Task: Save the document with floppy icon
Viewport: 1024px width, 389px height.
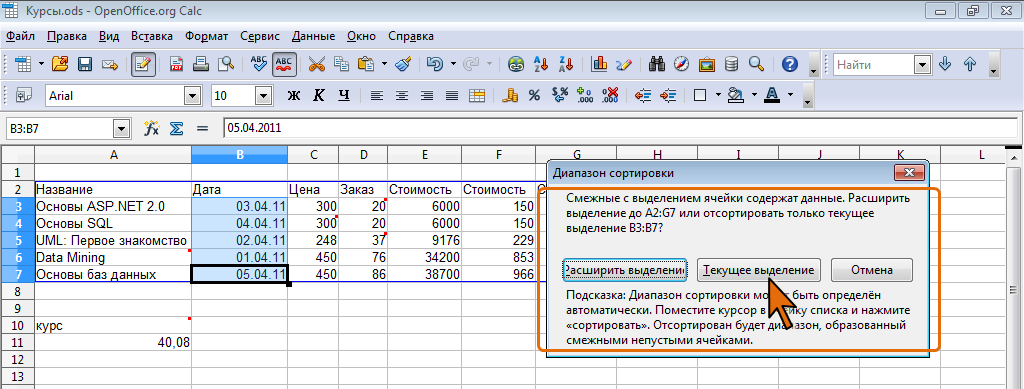Action: click(85, 64)
